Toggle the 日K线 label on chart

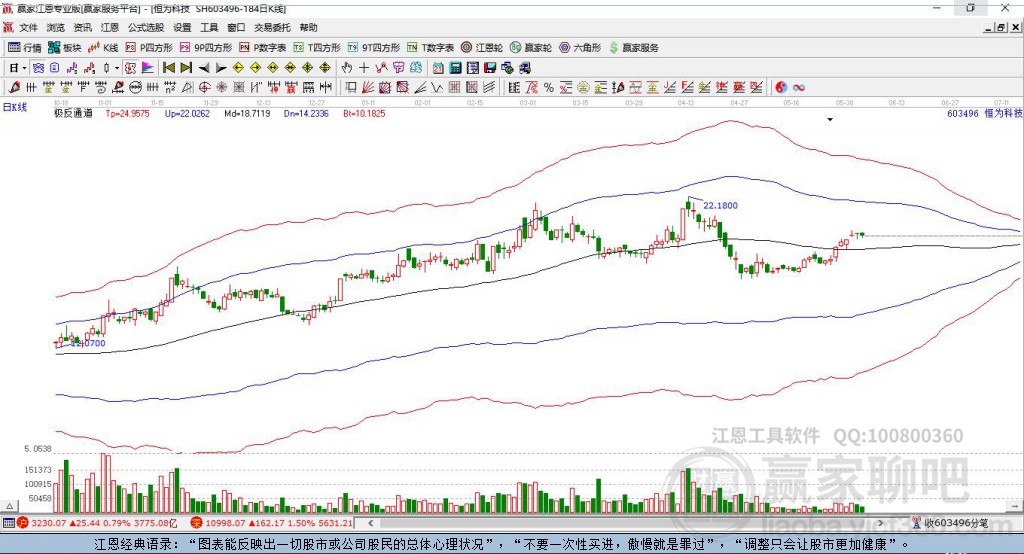(x=15, y=107)
